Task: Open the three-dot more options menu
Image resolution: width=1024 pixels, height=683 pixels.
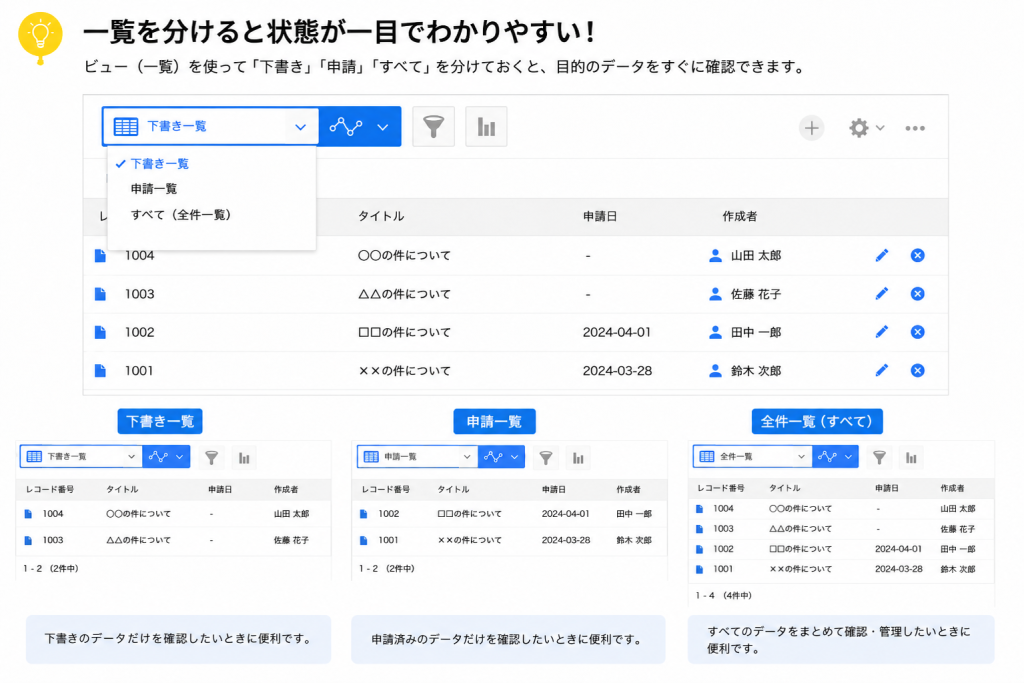Action: tap(915, 129)
